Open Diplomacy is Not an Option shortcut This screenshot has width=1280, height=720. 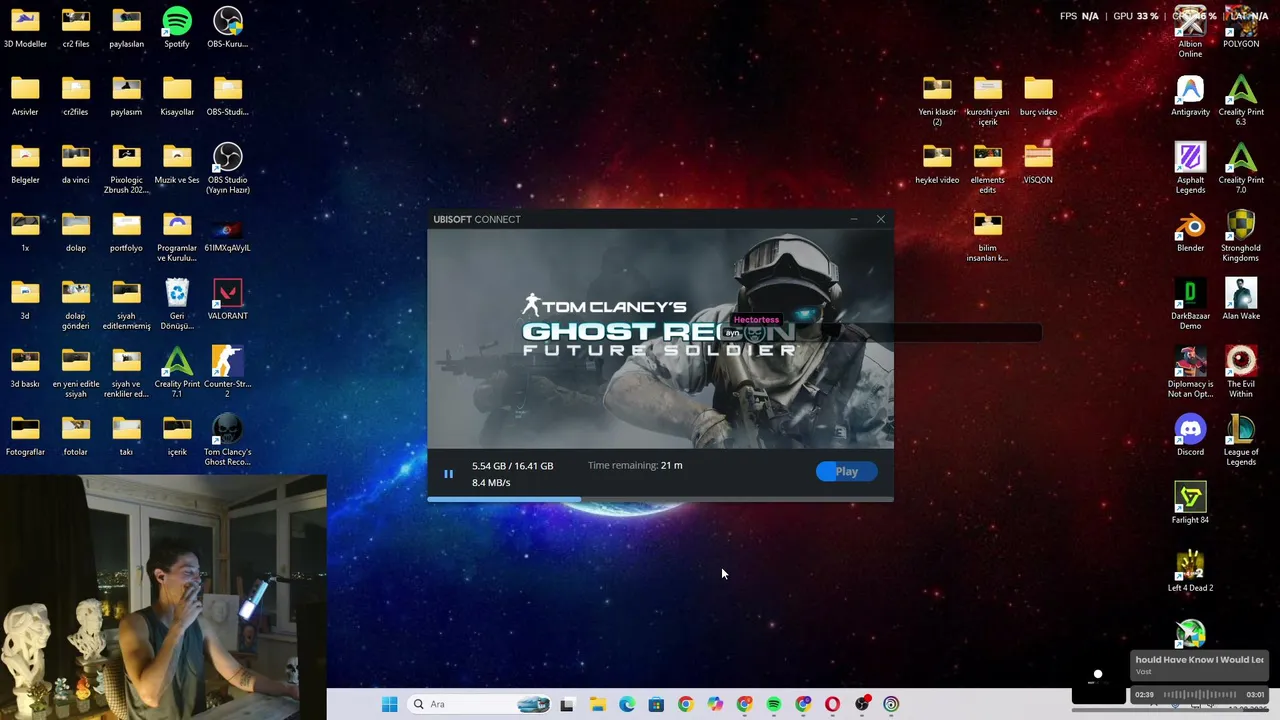[1190, 373]
